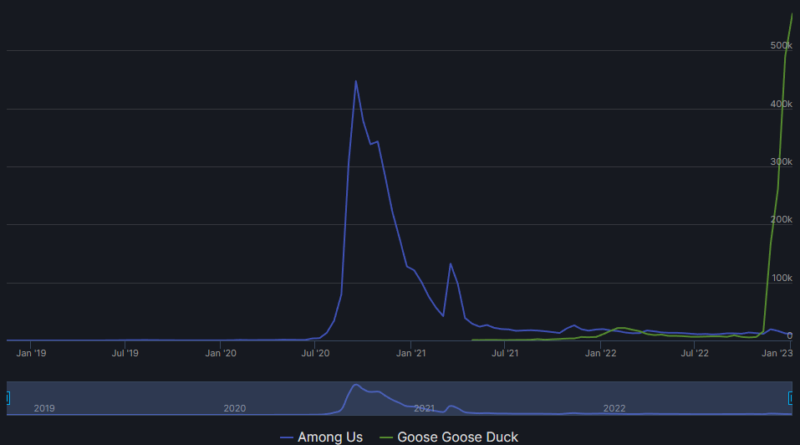Click the 100k y-axis label
The width and height of the screenshot is (800, 445).
point(781,277)
